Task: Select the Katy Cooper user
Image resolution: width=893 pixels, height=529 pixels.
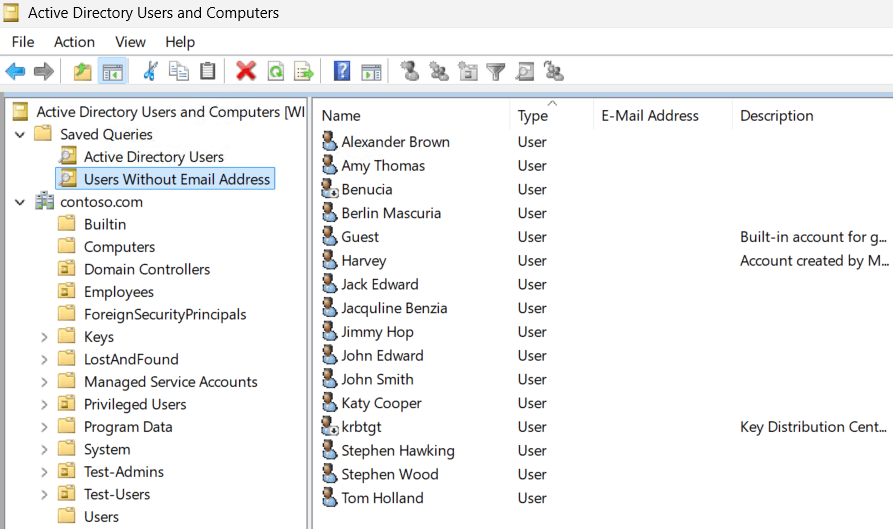Action: pos(381,403)
